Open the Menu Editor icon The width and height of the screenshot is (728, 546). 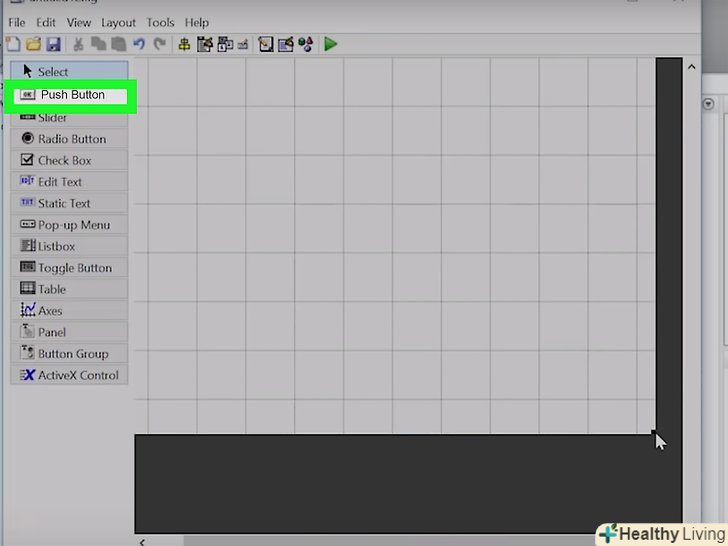(205, 45)
